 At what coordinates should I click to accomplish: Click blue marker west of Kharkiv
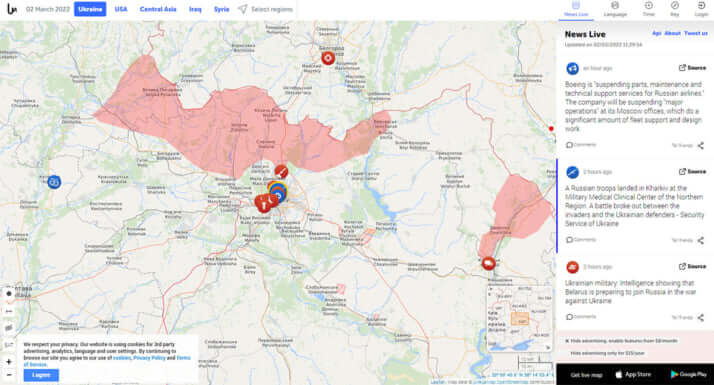[x=54, y=182]
